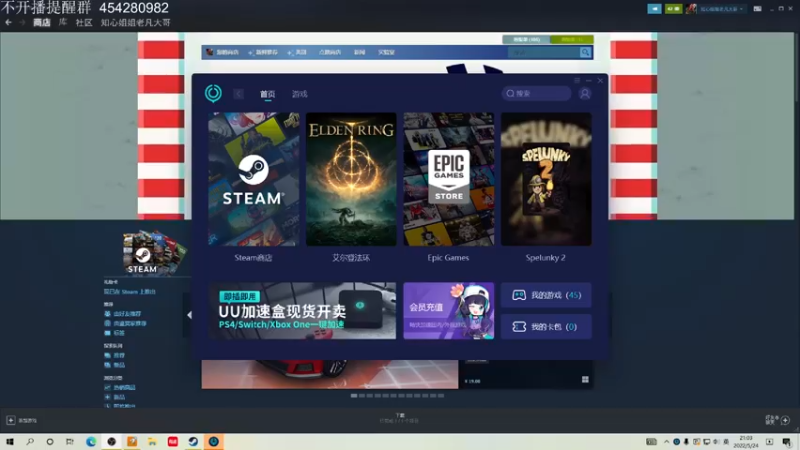Open the Windows notification center icon

[x=786, y=442]
